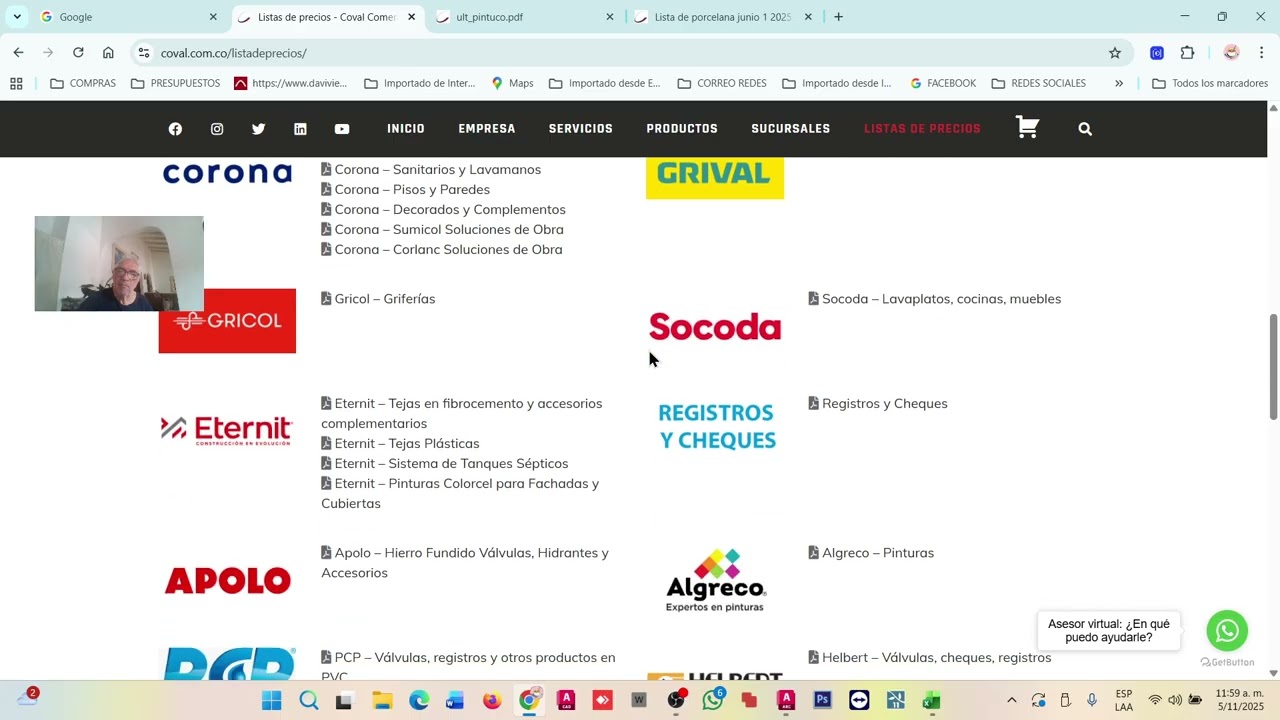Open the EMPRESA menu item
This screenshot has height=720, width=1280.
tap(487, 129)
